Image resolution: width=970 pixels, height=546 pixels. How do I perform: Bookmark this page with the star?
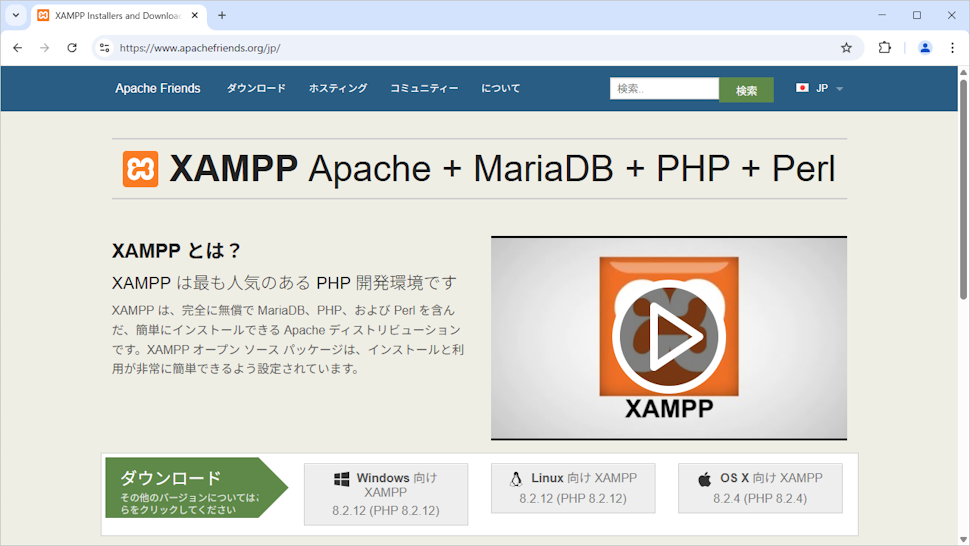(846, 48)
